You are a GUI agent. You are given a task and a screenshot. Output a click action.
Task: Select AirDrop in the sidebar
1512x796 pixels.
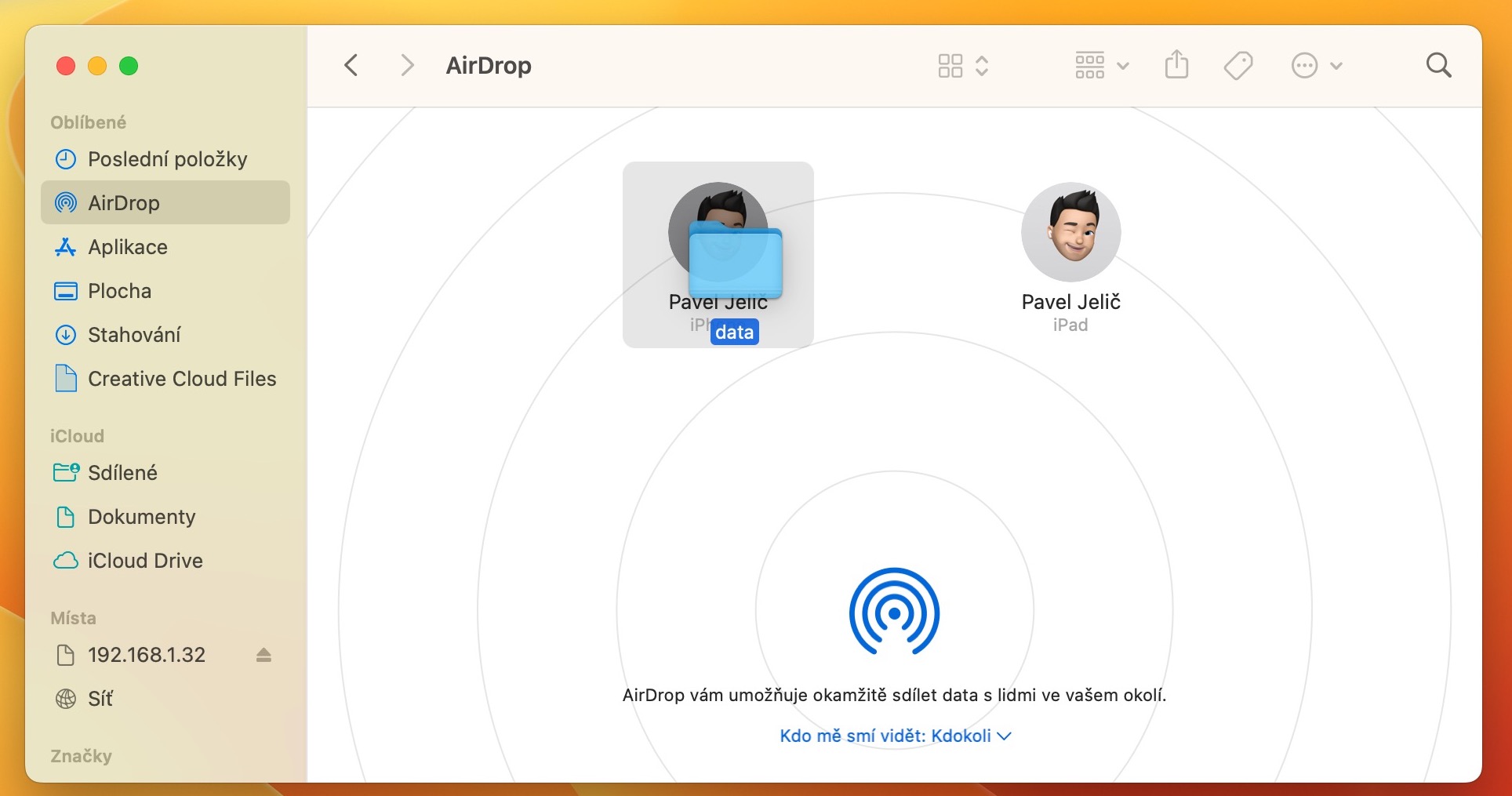165,203
